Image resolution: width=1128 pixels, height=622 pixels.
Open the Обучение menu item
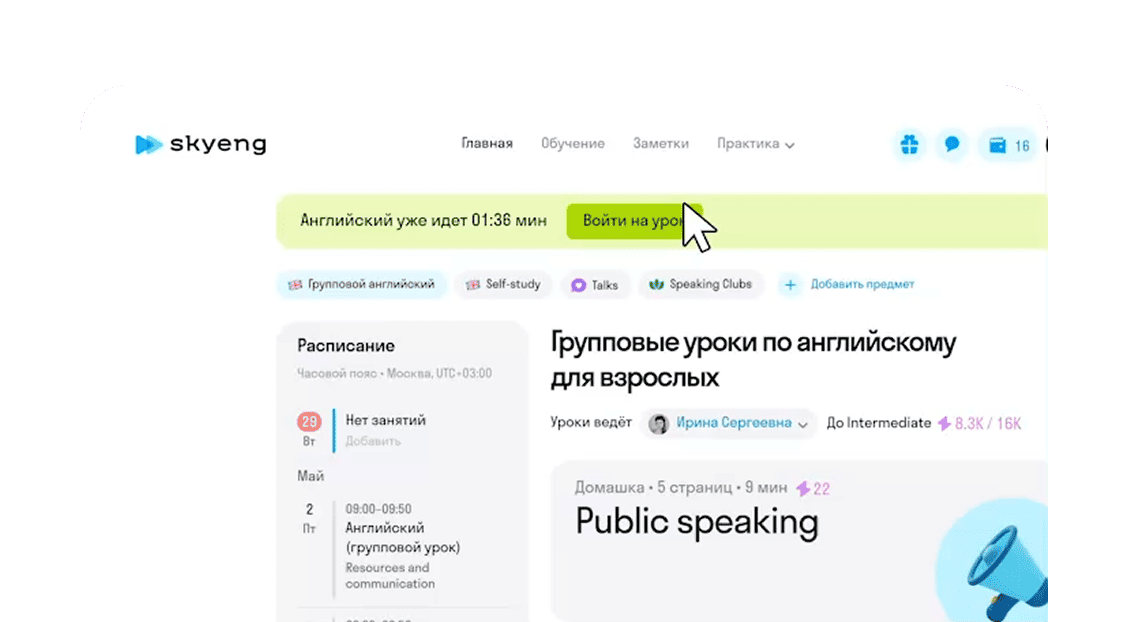pyautogui.click(x=572, y=144)
